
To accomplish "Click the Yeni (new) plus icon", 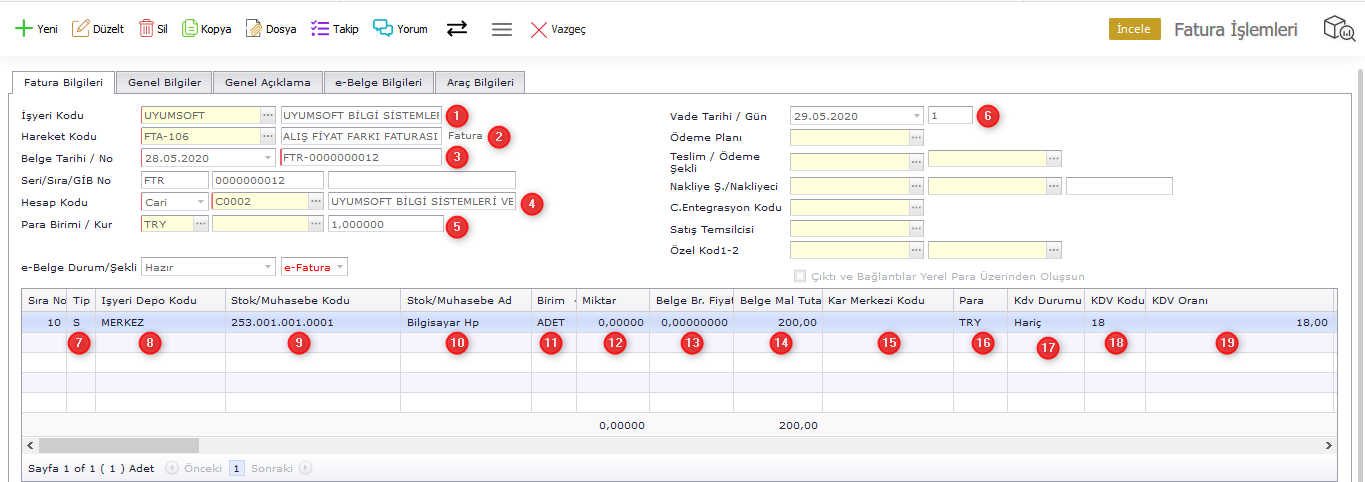I will pyautogui.click(x=23, y=29).
